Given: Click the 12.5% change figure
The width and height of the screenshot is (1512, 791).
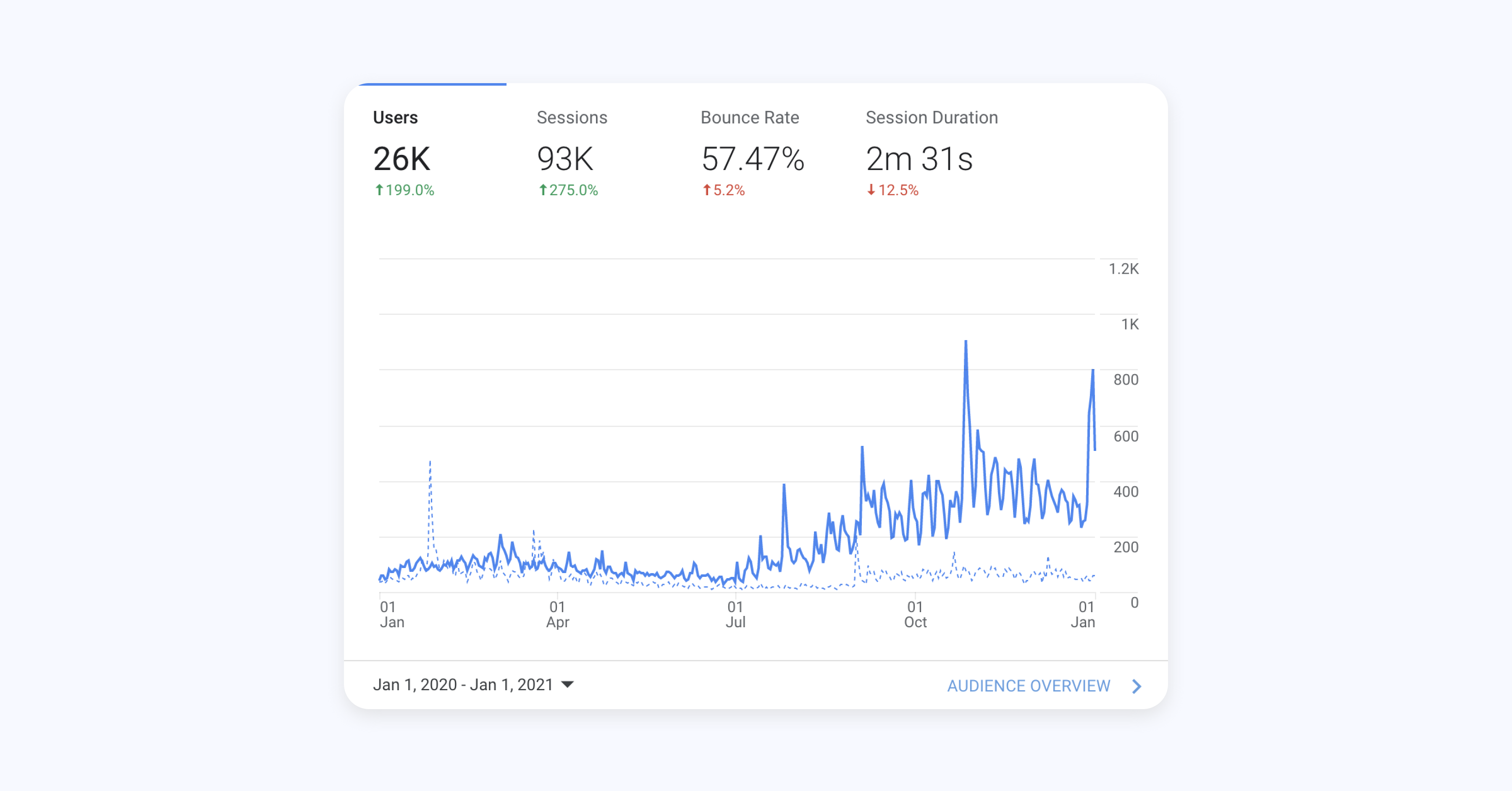Looking at the screenshot, I should pos(898,190).
